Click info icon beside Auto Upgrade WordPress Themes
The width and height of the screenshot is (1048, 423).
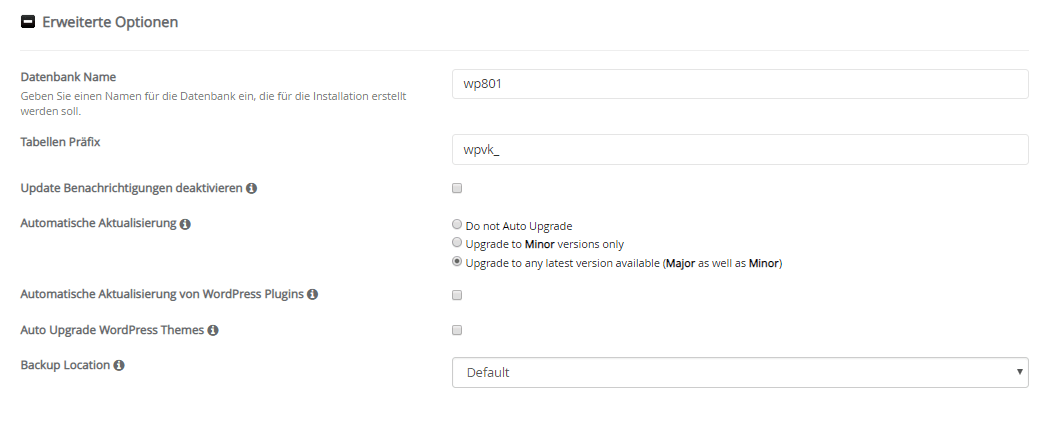point(213,330)
